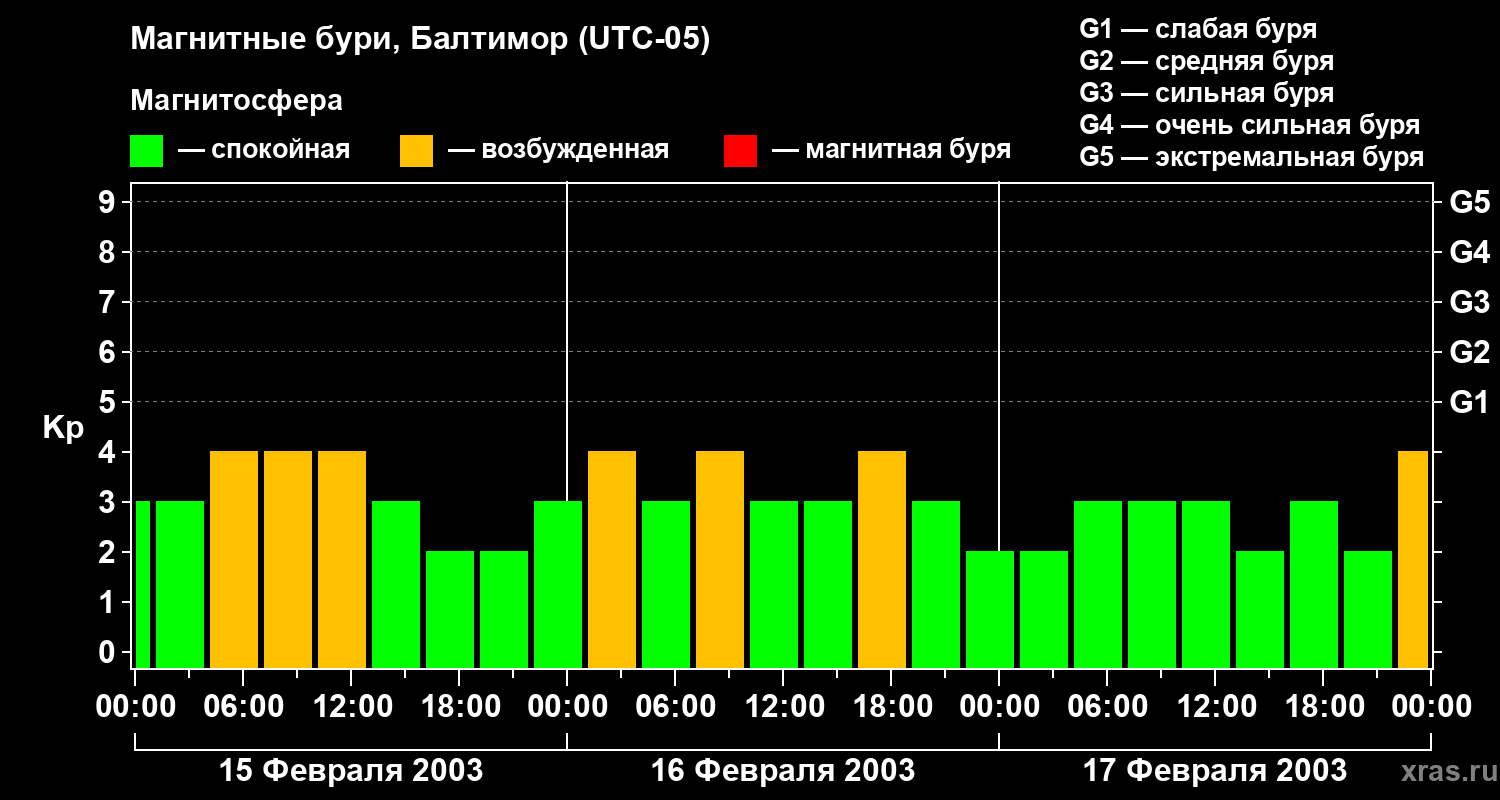Click the last orange bar ending 17 February
This screenshot has width=1500, height=800.
[1413, 560]
